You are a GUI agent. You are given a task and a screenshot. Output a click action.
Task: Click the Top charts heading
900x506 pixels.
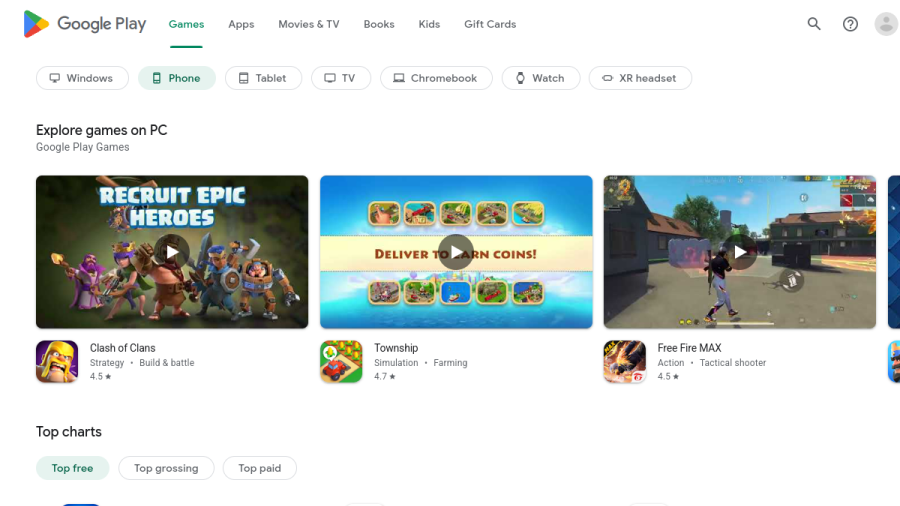coord(69,431)
